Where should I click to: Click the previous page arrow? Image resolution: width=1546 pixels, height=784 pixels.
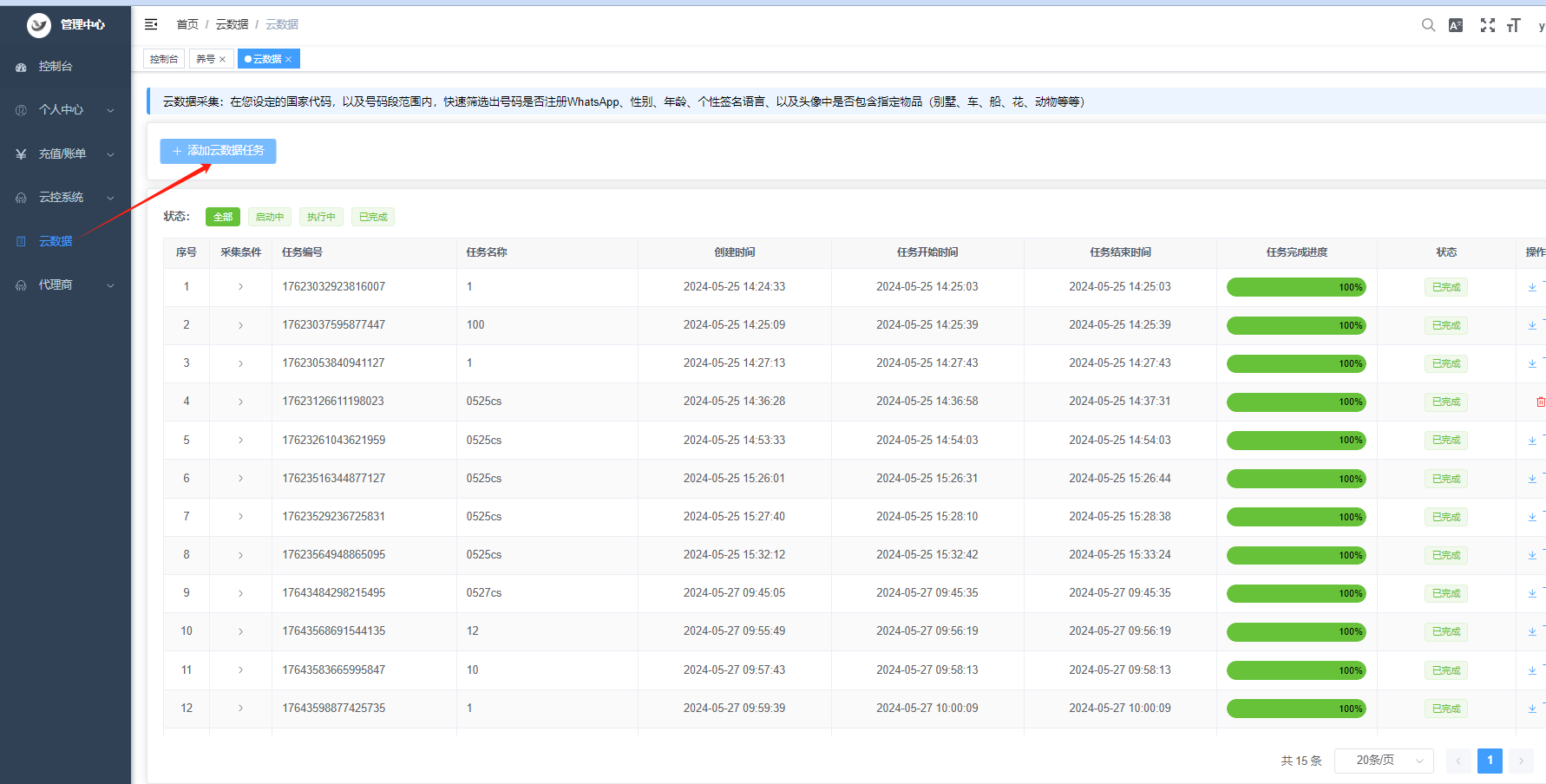(1458, 761)
